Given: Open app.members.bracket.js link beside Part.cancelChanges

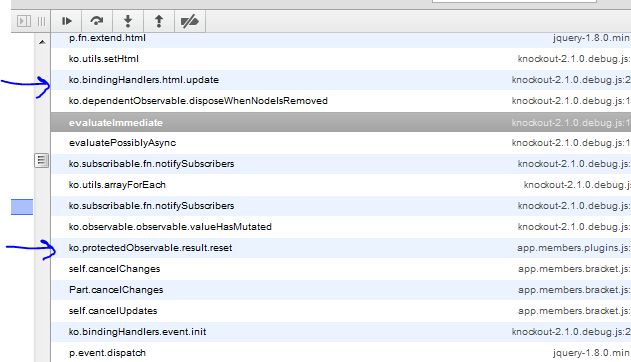Looking at the screenshot, I should click(x=574, y=290).
